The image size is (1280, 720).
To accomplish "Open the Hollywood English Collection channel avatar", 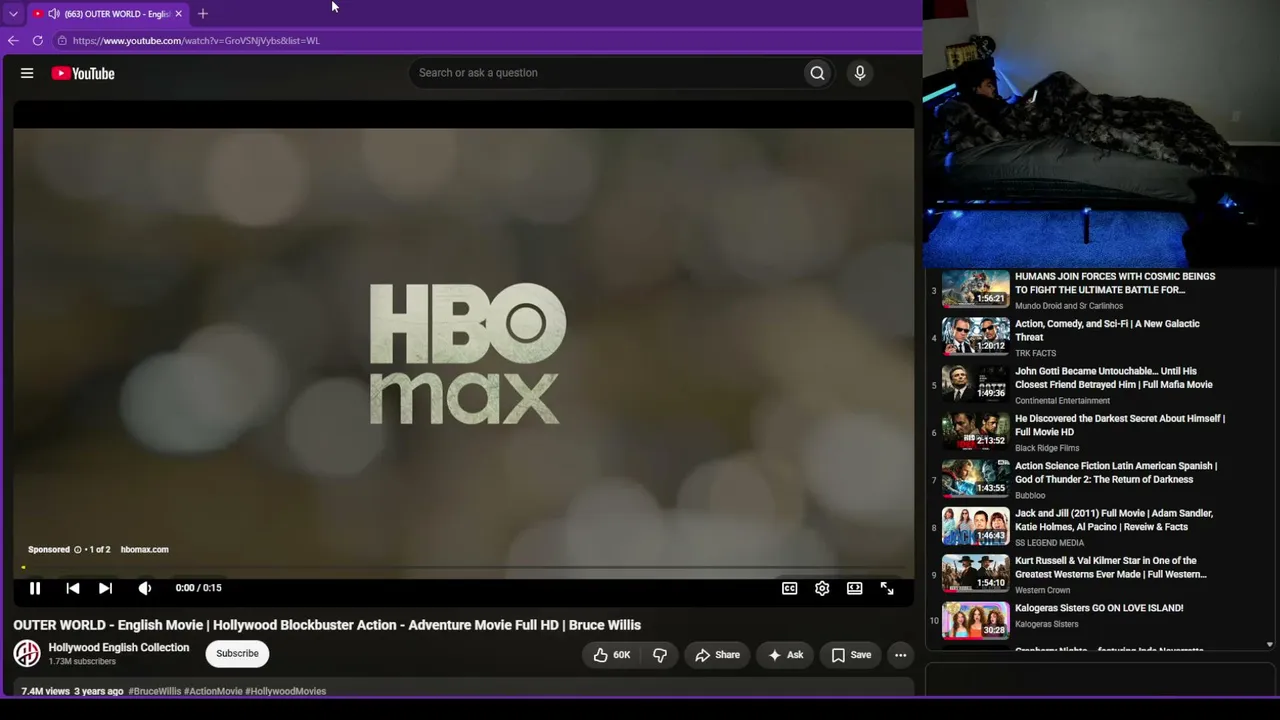I will coord(27,654).
